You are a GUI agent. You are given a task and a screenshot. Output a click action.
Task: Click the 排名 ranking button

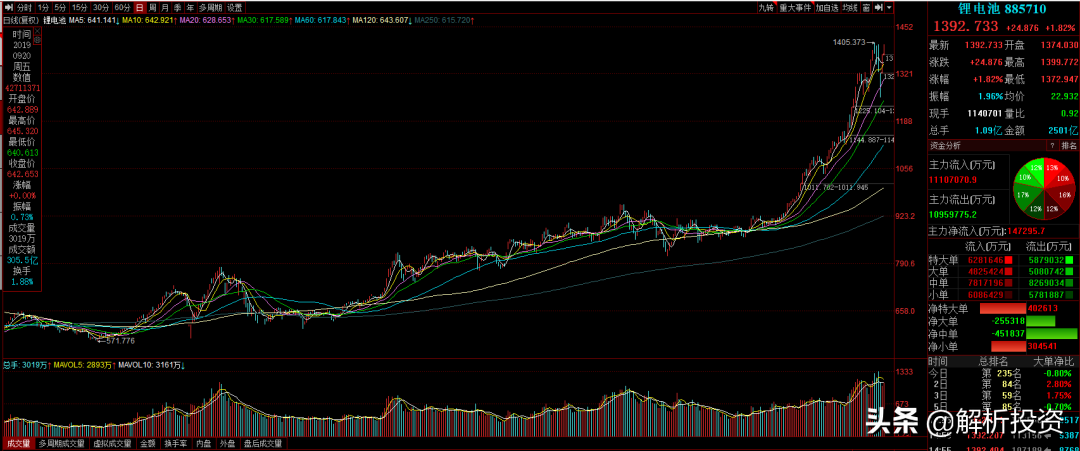pos(1067,146)
